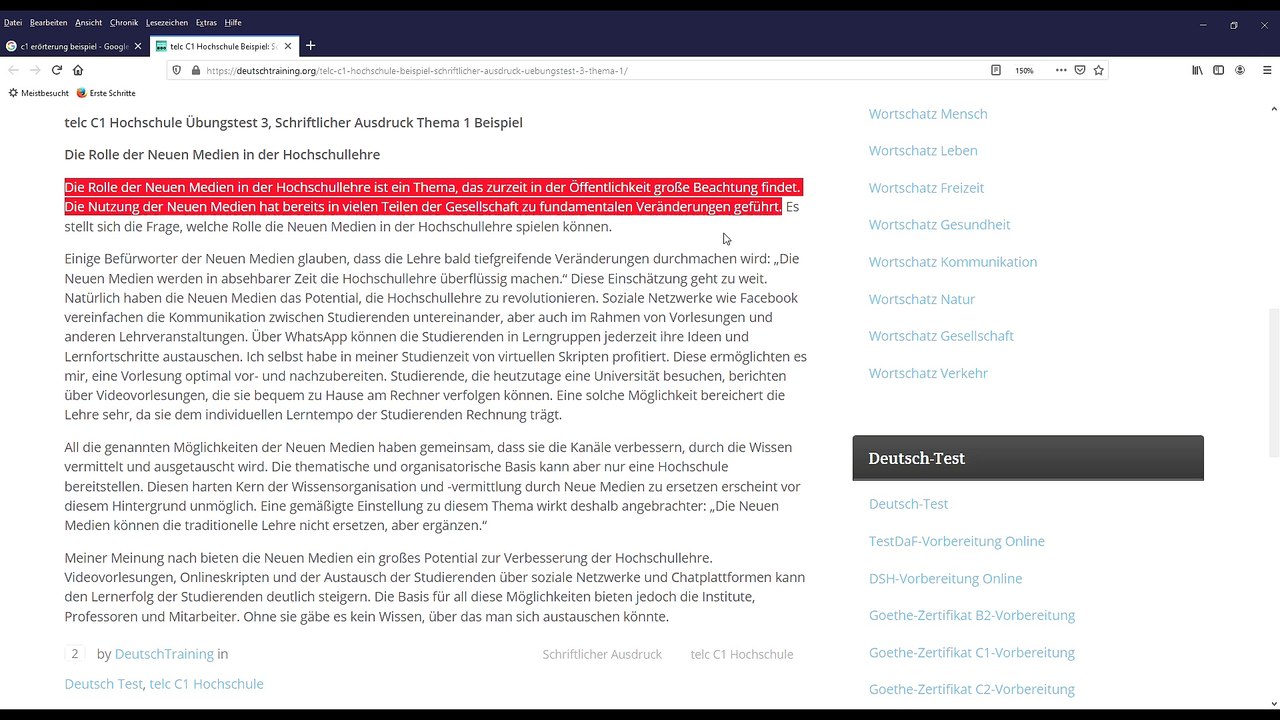
Task: Open the Datei menu
Action: (x=13, y=22)
